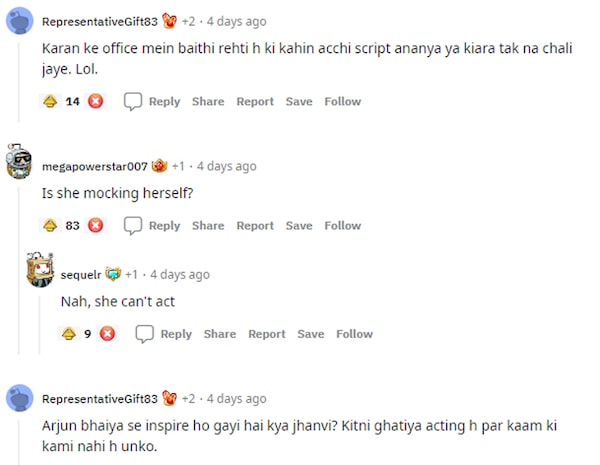Click comment bubble icon under Karan comment
Image resolution: width=600 pixels, height=465 pixels.
pos(133,101)
